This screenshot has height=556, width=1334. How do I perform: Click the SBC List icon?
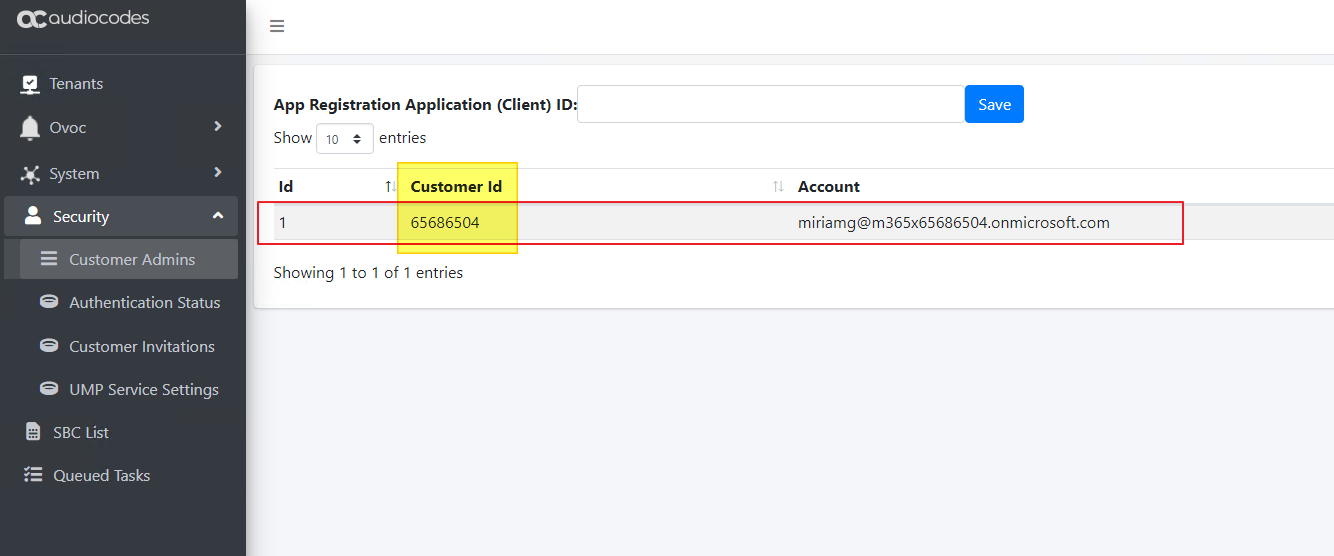pos(33,432)
